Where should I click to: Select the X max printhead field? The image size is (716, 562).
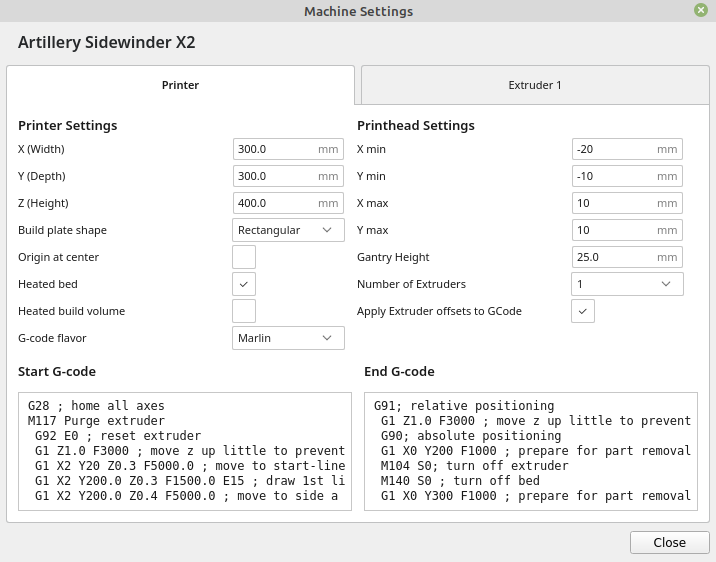(614, 203)
